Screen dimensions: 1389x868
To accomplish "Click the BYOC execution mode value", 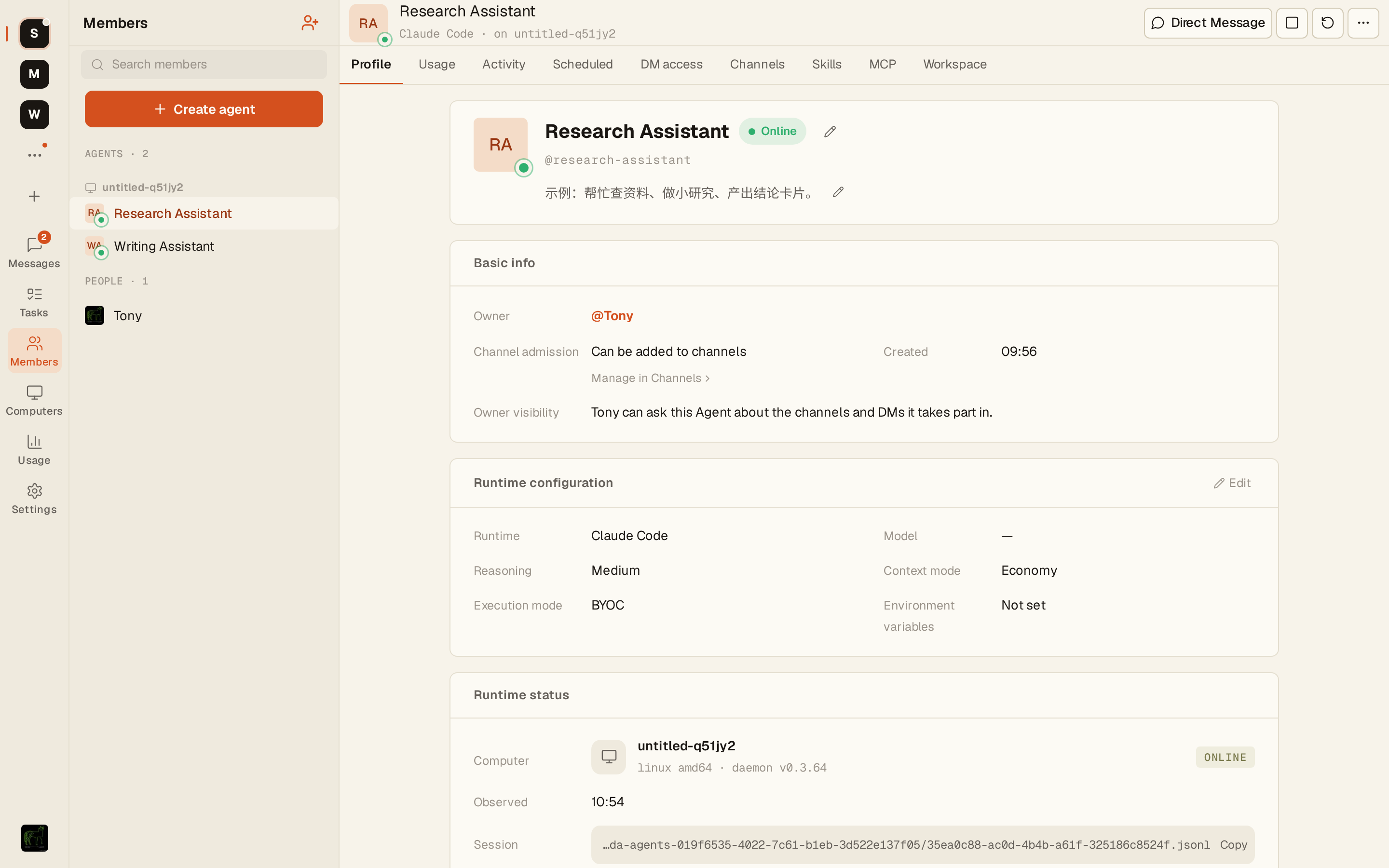I will pyautogui.click(x=607, y=605).
